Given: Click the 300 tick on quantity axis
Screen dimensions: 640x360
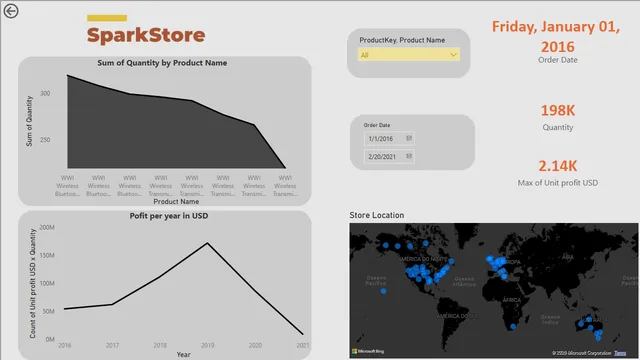Looking at the screenshot, I should pyautogui.click(x=45, y=93).
